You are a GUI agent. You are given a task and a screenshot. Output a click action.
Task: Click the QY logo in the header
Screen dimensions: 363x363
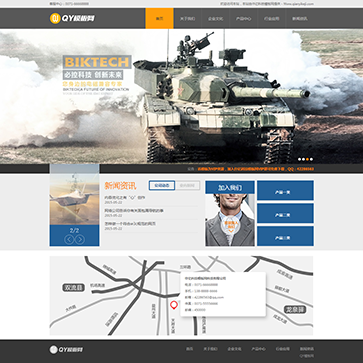72,18
